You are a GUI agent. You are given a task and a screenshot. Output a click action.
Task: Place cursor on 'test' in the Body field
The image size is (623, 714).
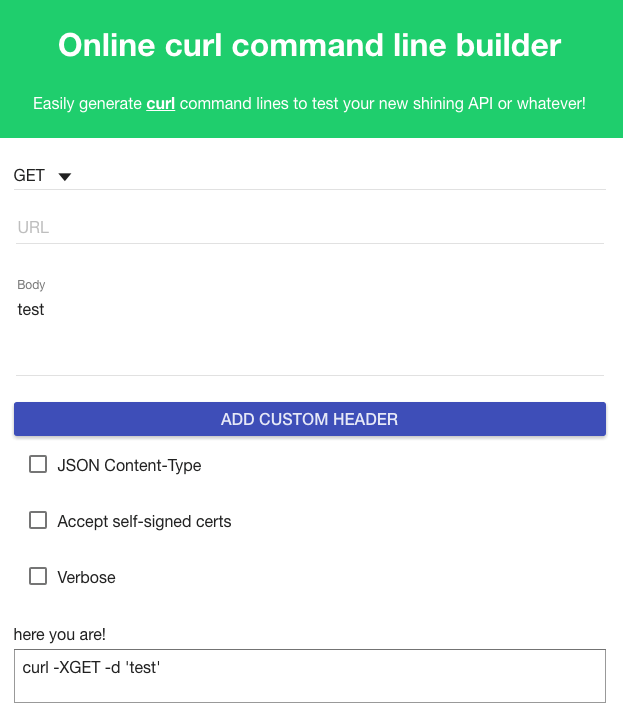pyautogui.click(x=31, y=310)
